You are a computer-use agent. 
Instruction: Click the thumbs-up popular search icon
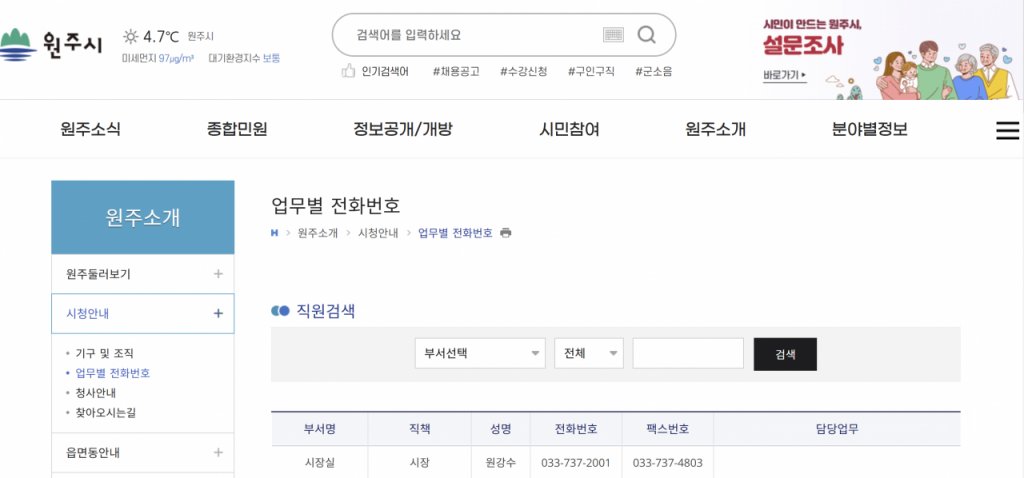348,71
